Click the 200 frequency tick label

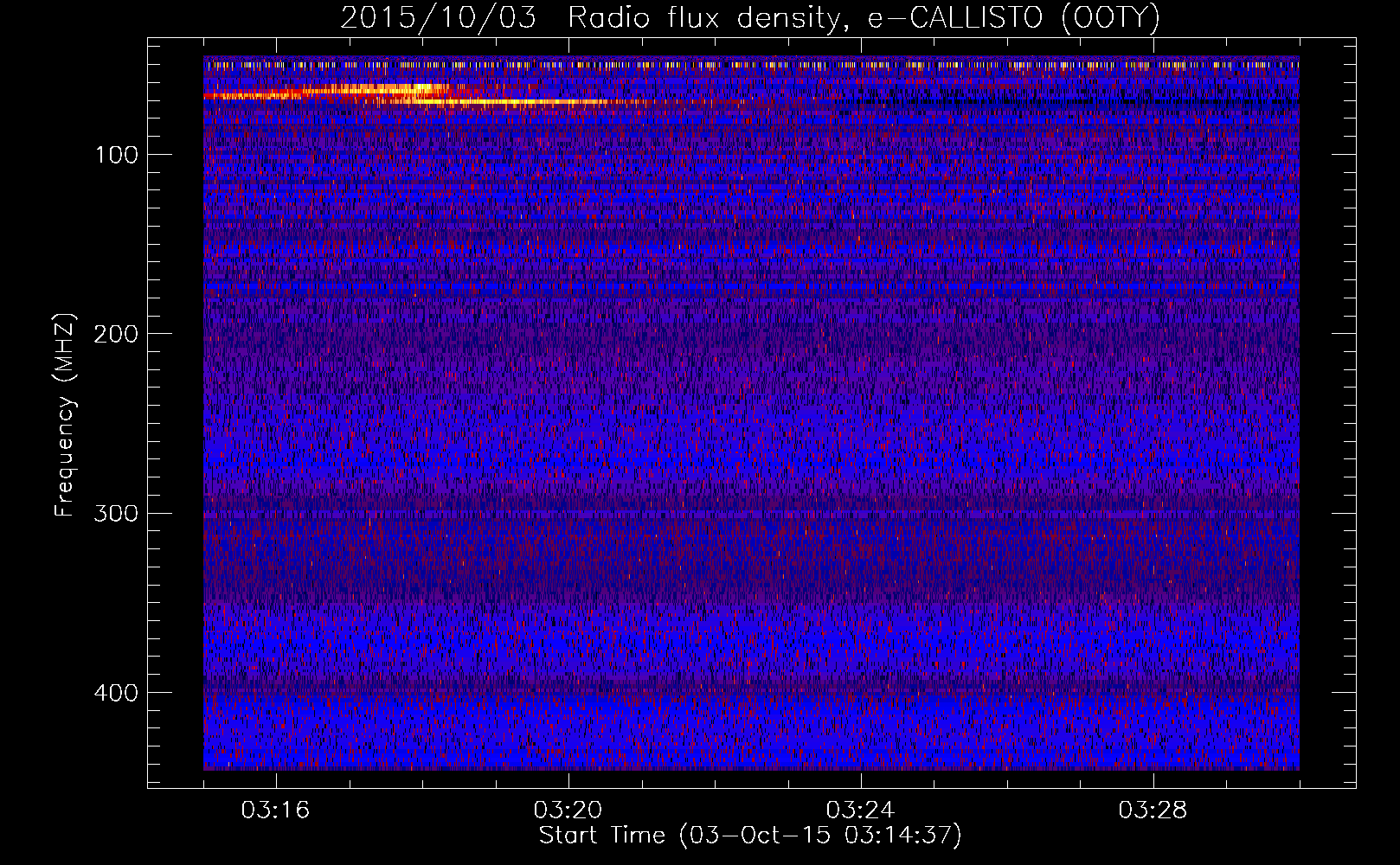pyautogui.click(x=116, y=334)
